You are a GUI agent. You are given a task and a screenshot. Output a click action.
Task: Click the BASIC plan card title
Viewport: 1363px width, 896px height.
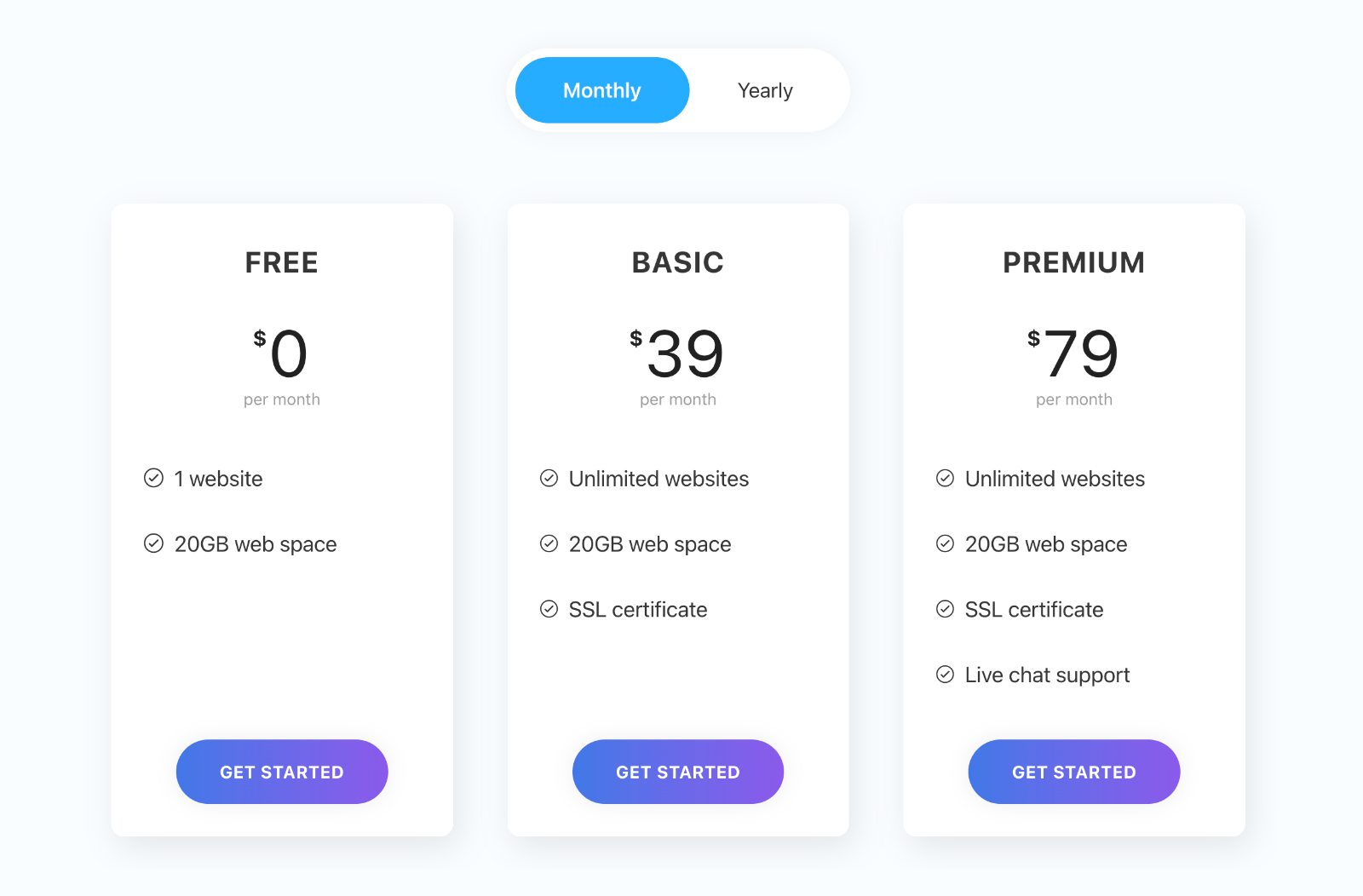[677, 261]
